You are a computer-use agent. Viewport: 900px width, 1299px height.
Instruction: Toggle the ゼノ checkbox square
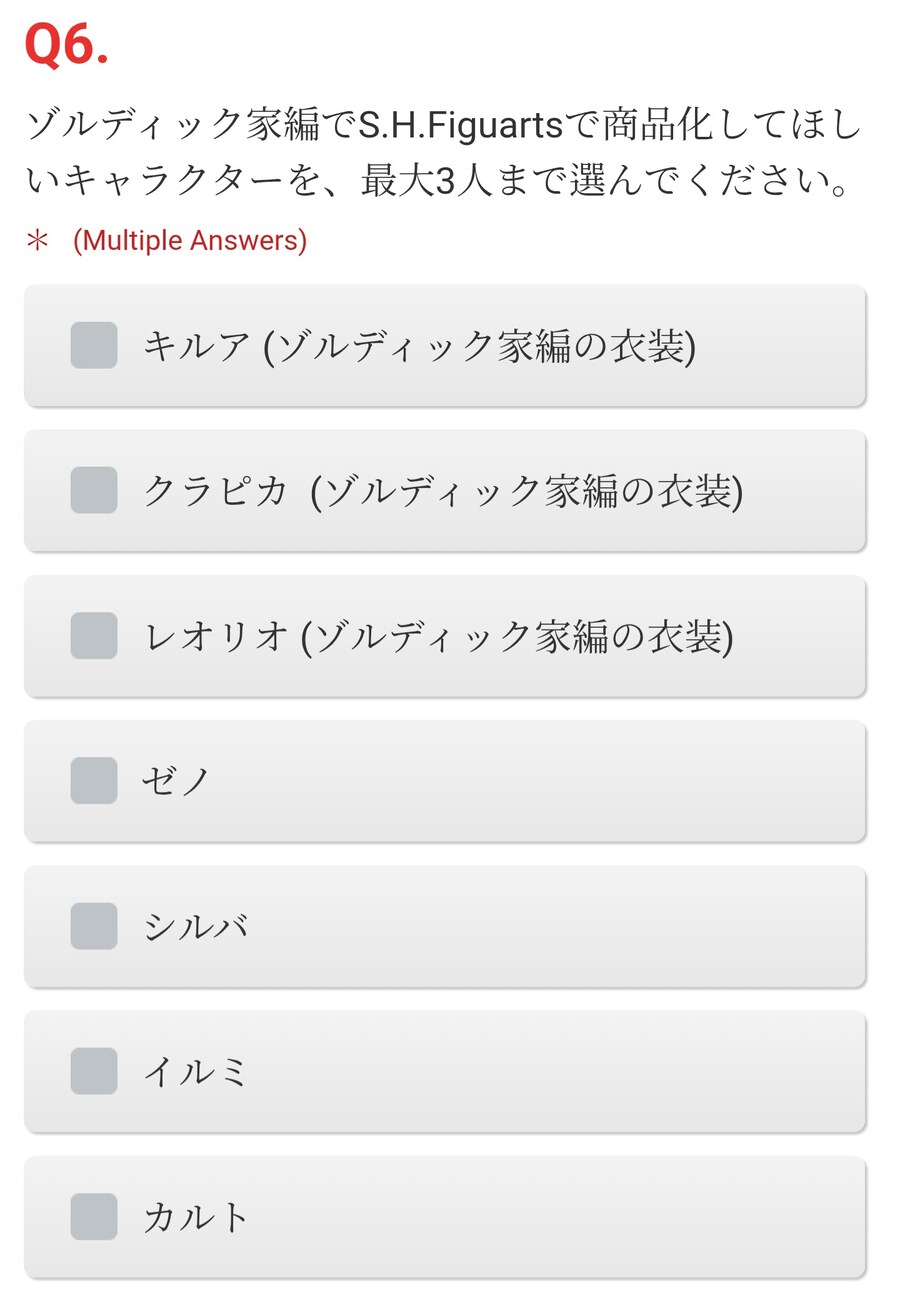94,781
